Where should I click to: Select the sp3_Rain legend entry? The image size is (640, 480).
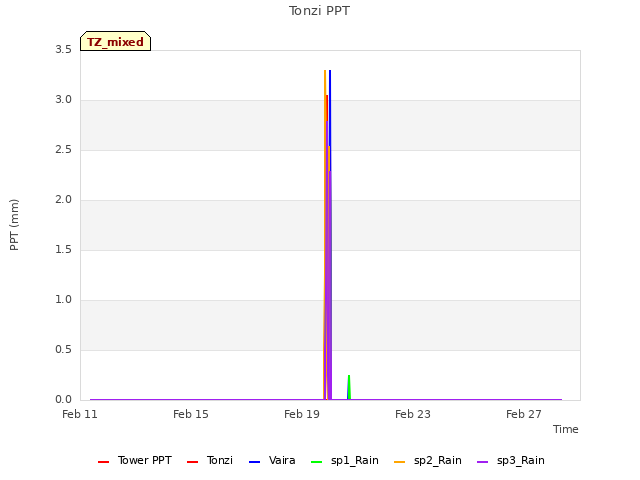tap(511, 460)
